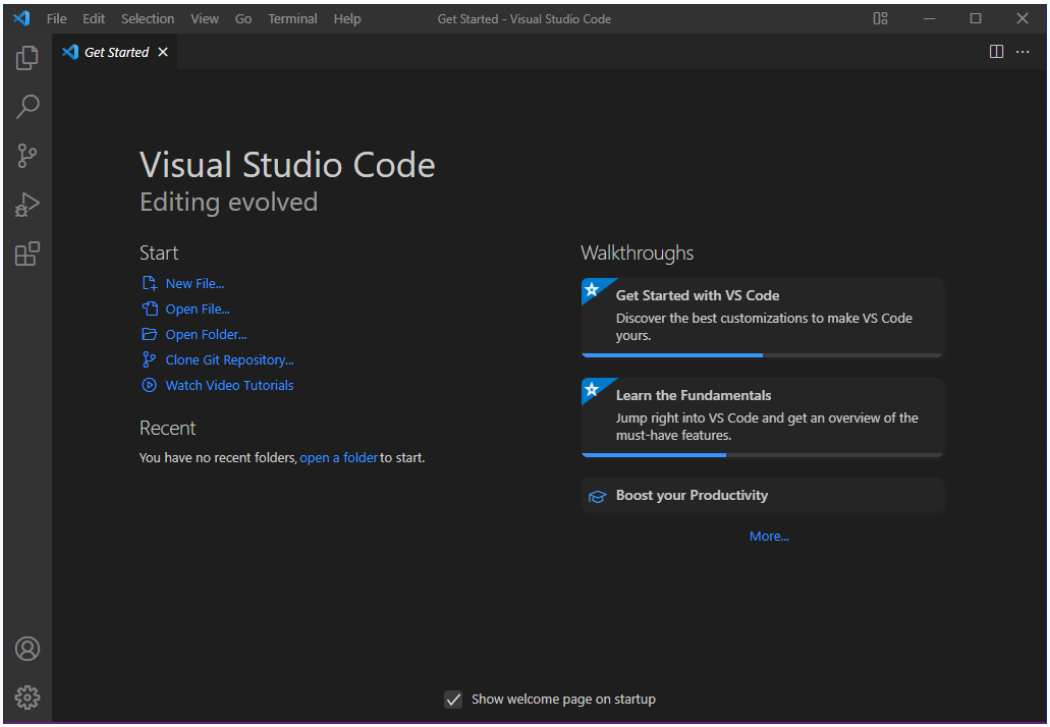
Task: Open the Terminal menu
Action: tap(293, 19)
